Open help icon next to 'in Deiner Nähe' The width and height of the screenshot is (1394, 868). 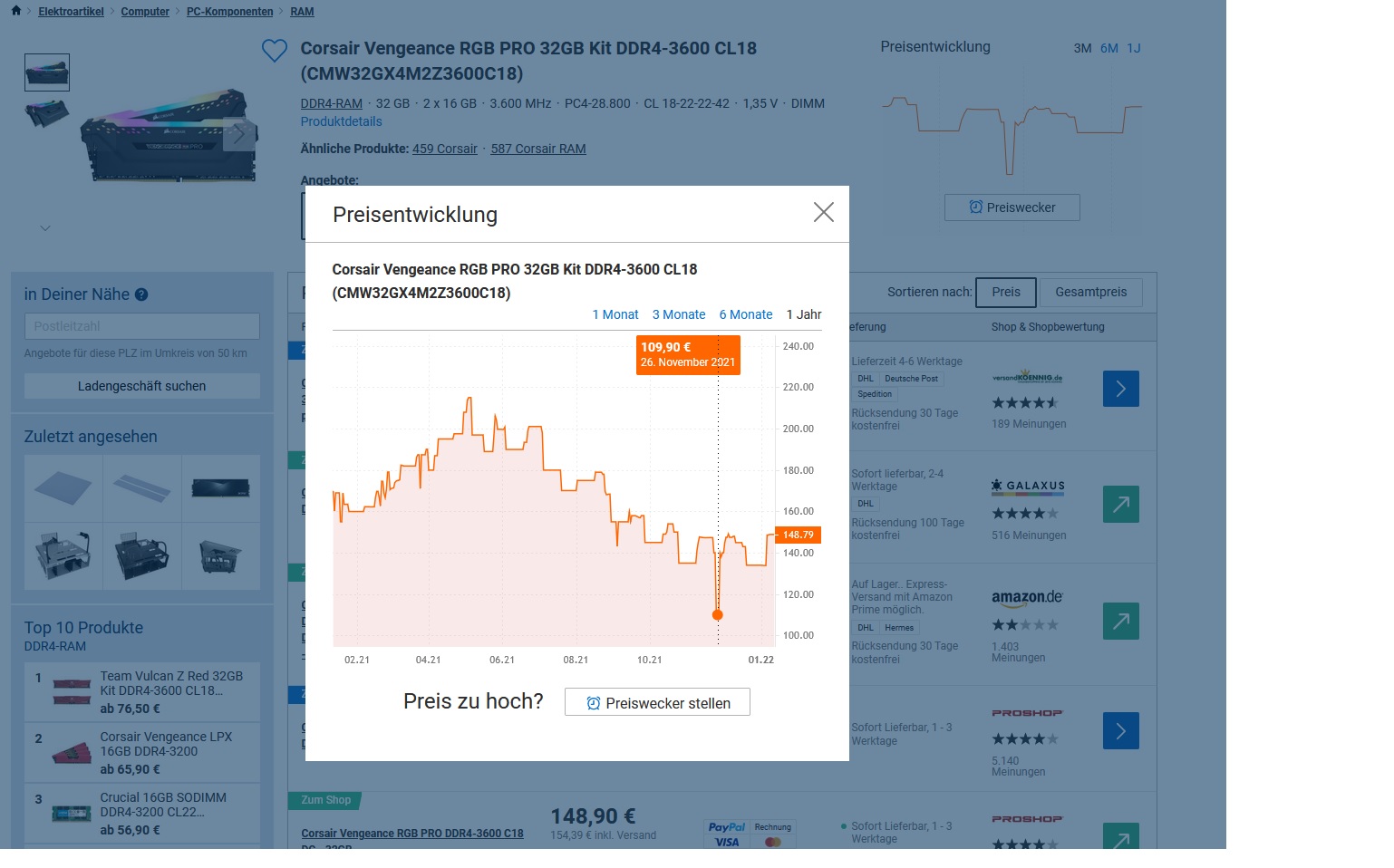pyautogui.click(x=141, y=294)
